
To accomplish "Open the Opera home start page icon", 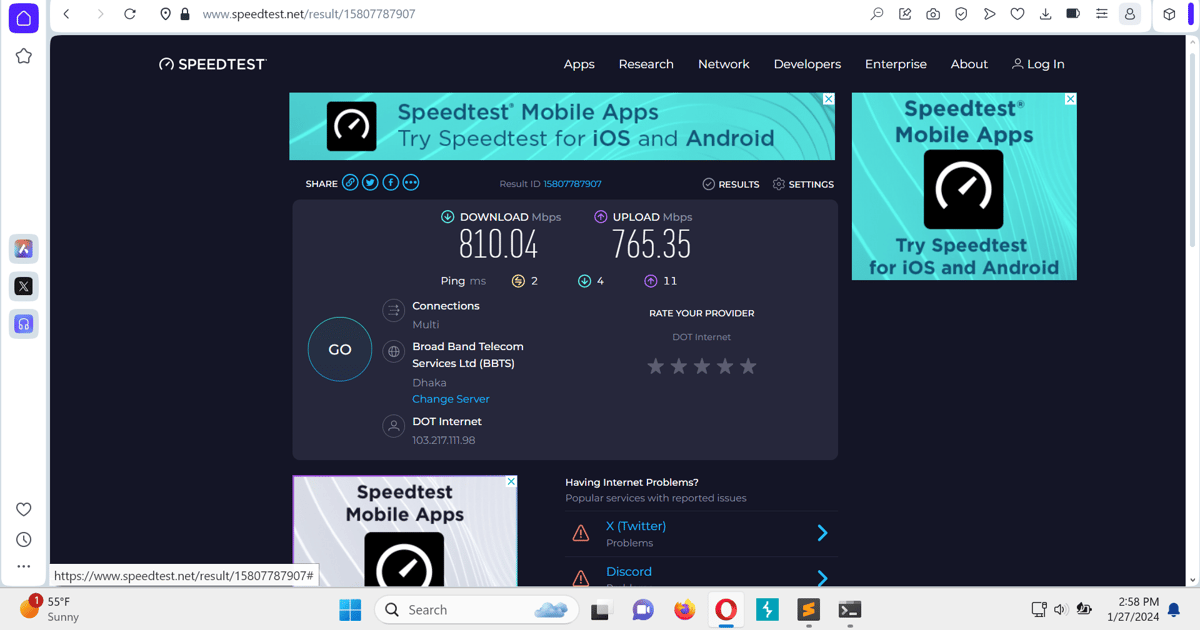I will click(x=24, y=18).
